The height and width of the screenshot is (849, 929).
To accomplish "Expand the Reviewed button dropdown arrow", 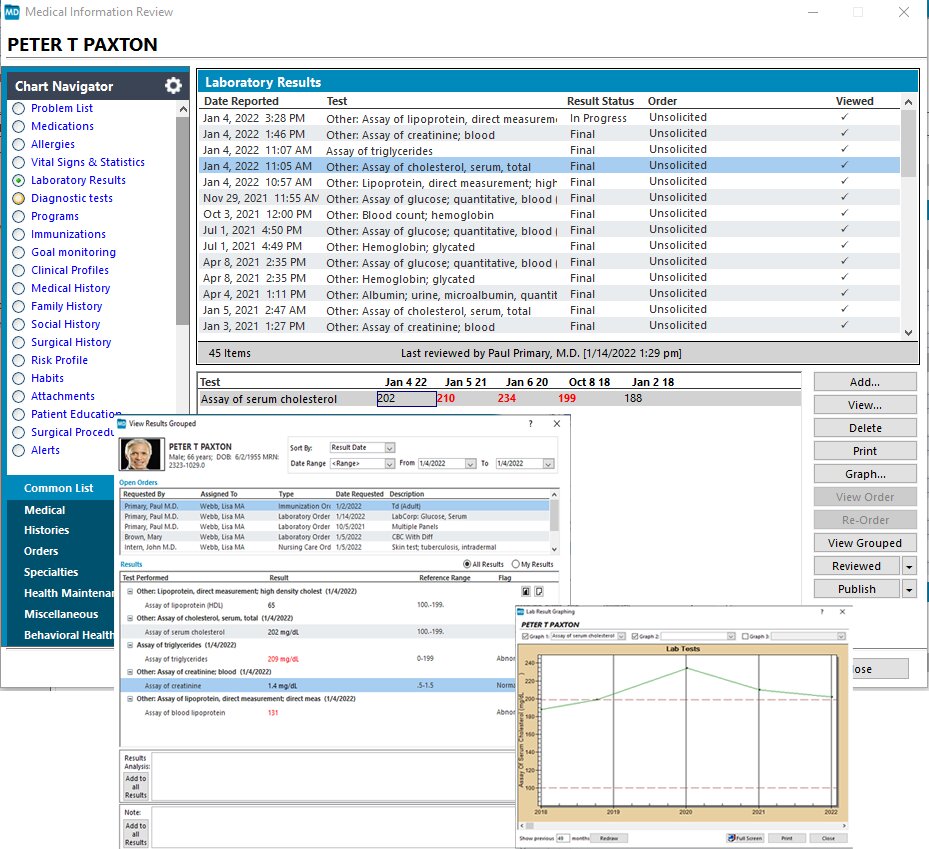I will coord(909,566).
